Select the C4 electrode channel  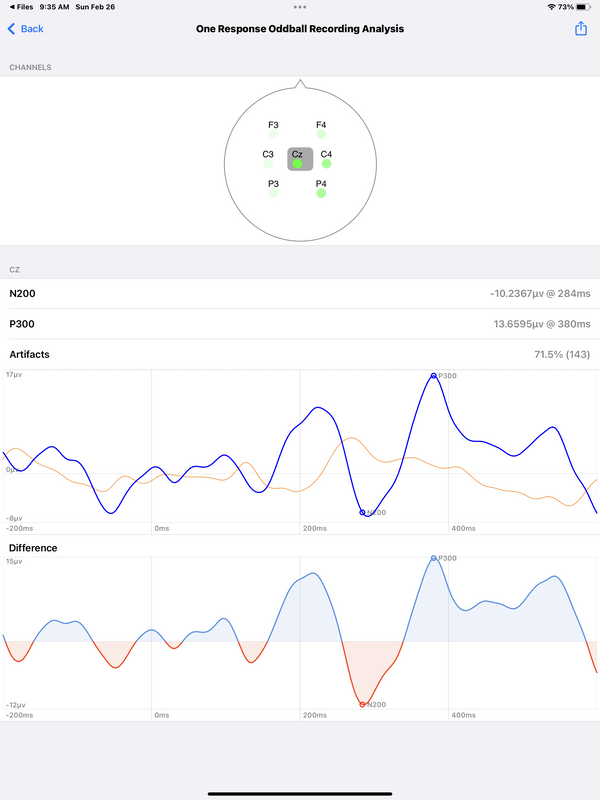(327, 159)
